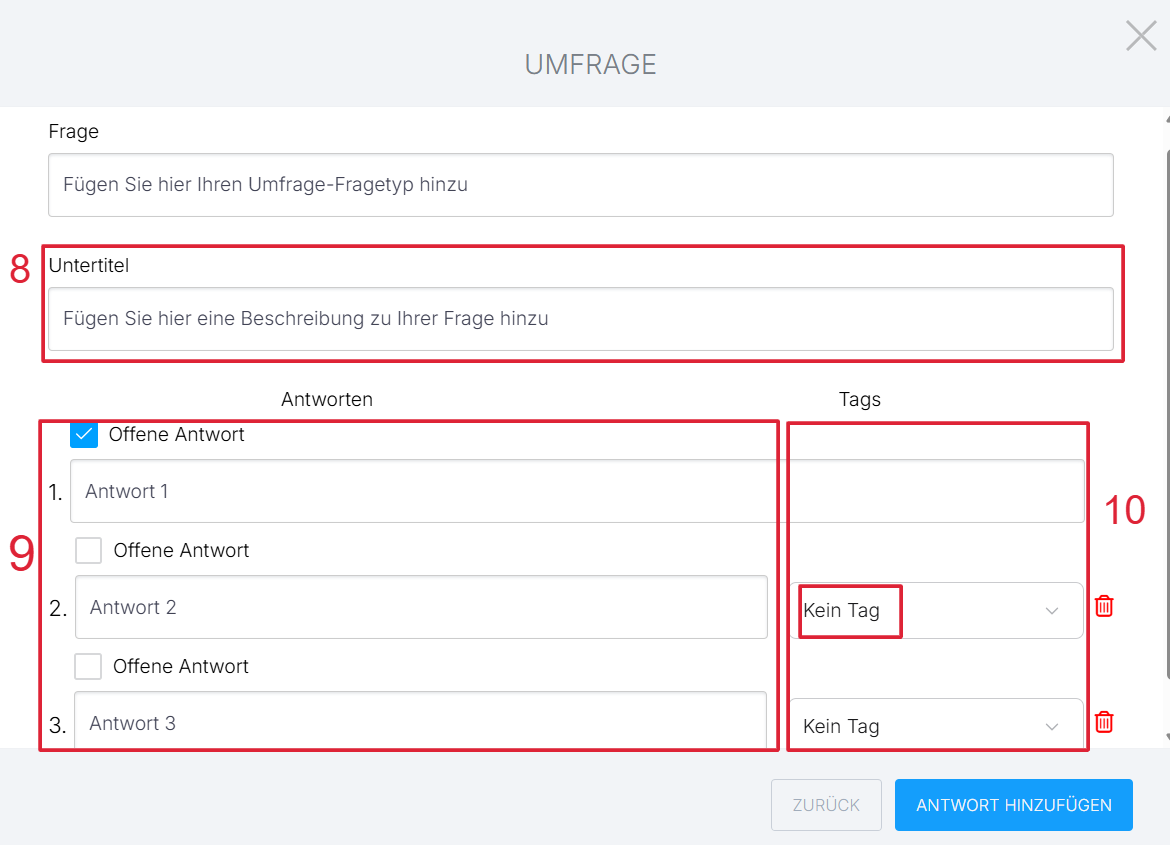Focus the Untertitel description field
The width and height of the screenshot is (1170, 845).
pos(580,319)
